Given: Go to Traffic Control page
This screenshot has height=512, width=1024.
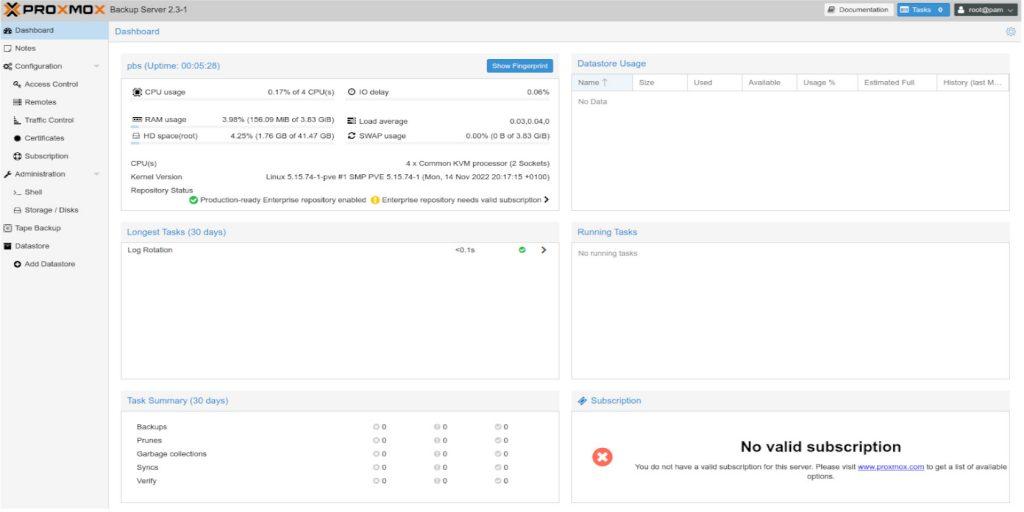Looking at the screenshot, I should coord(48,120).
